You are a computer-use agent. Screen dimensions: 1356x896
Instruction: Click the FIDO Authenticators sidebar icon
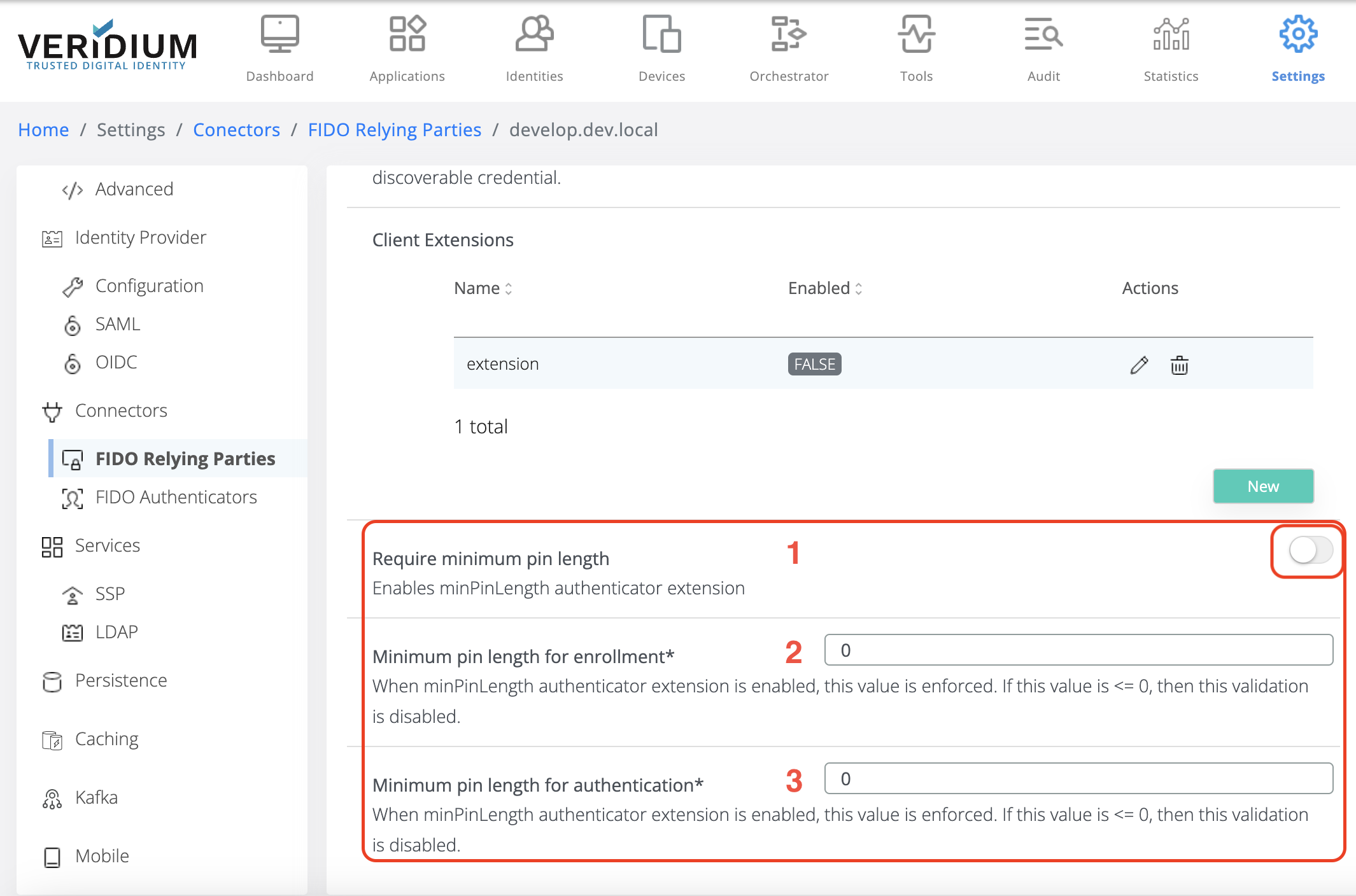(x=70, y=496)
